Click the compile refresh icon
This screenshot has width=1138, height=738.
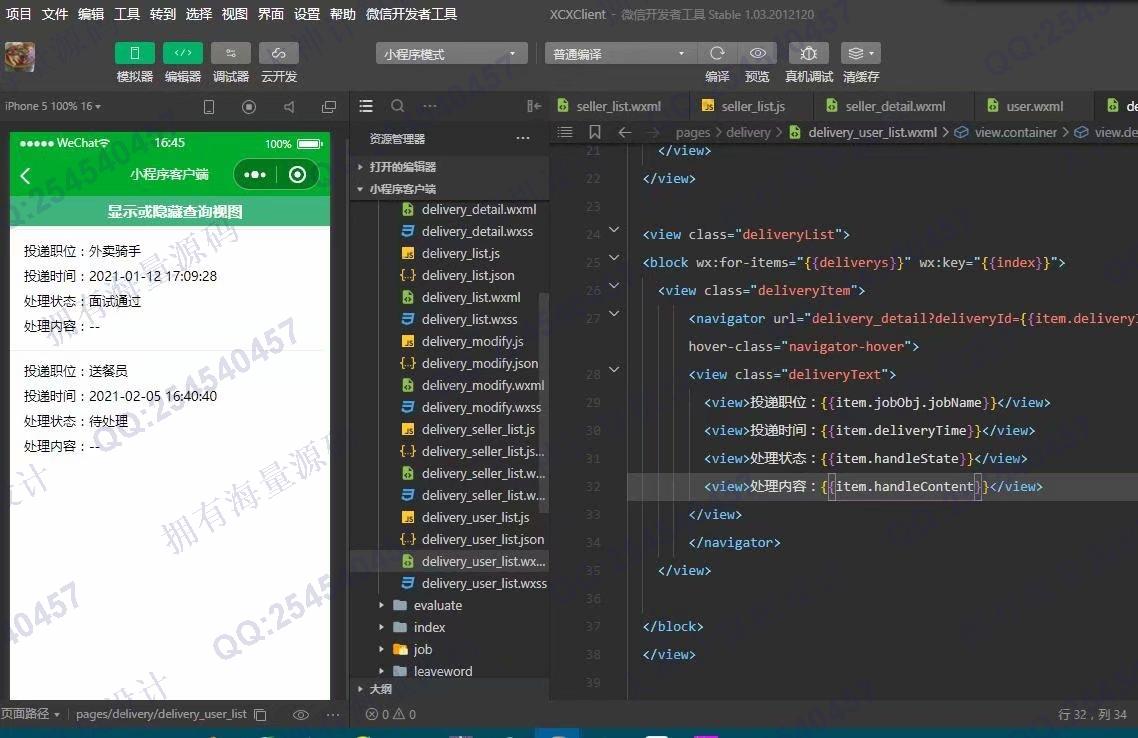[x=717, y=53]
